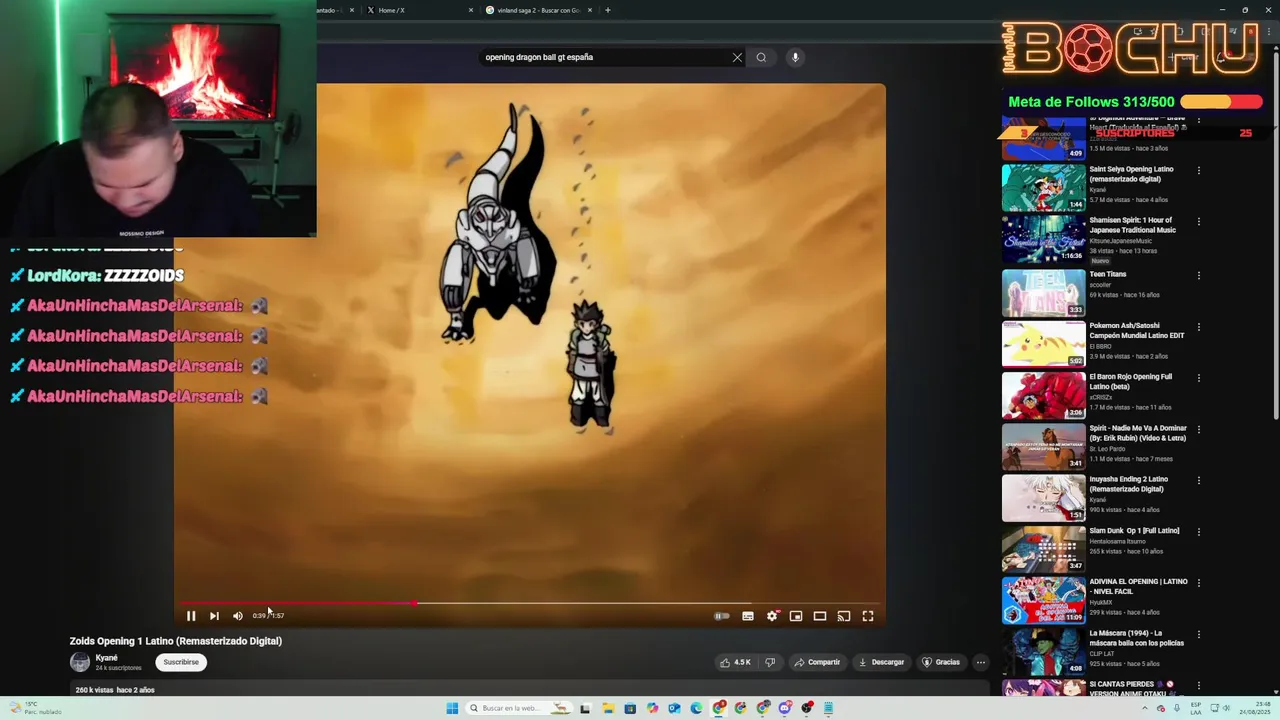Subscribe to the Kyané channel

tap(181, 662)
